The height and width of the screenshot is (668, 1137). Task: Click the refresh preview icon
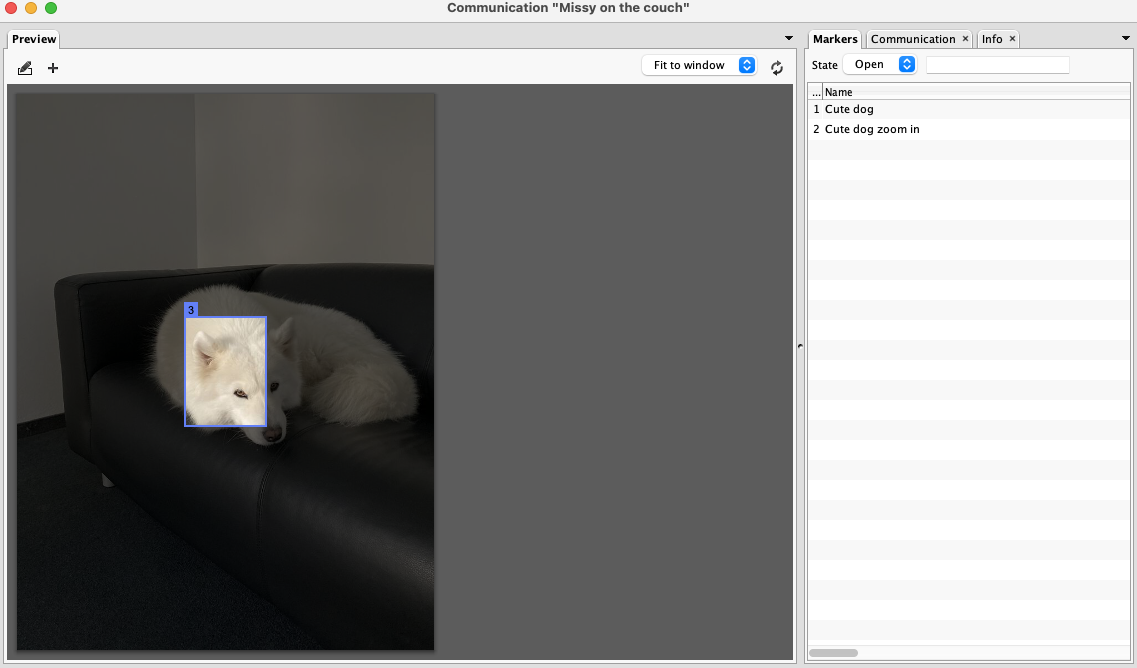tap(777, 67)
